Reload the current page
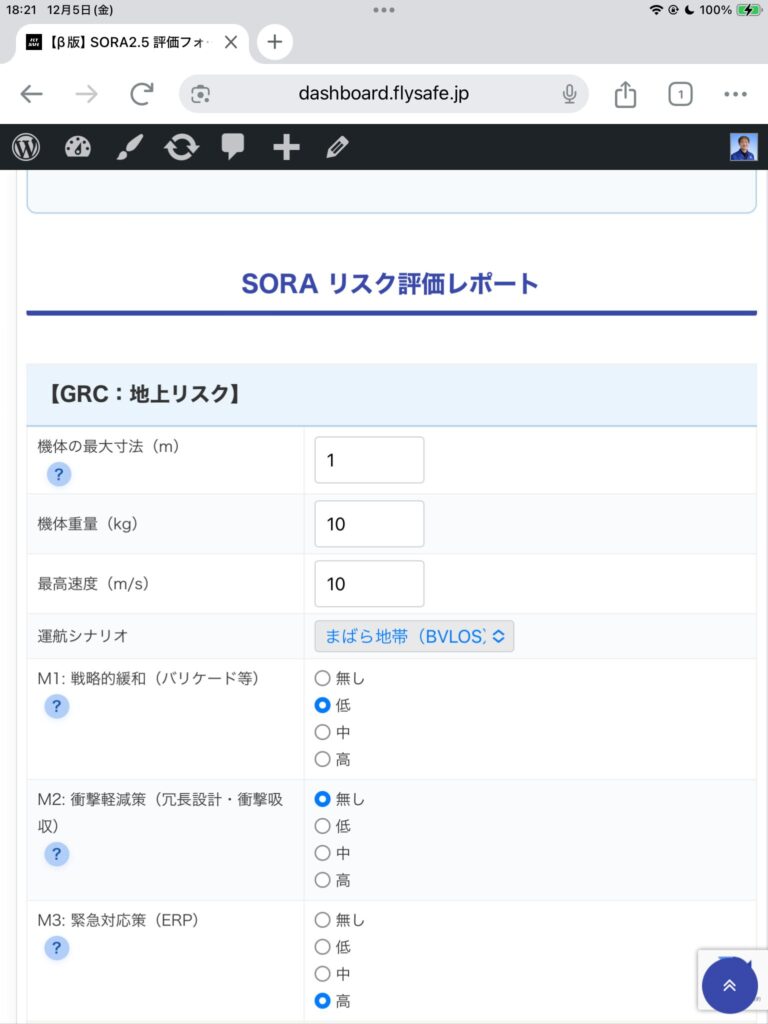The image size is (768, 1024). point(142,94)
